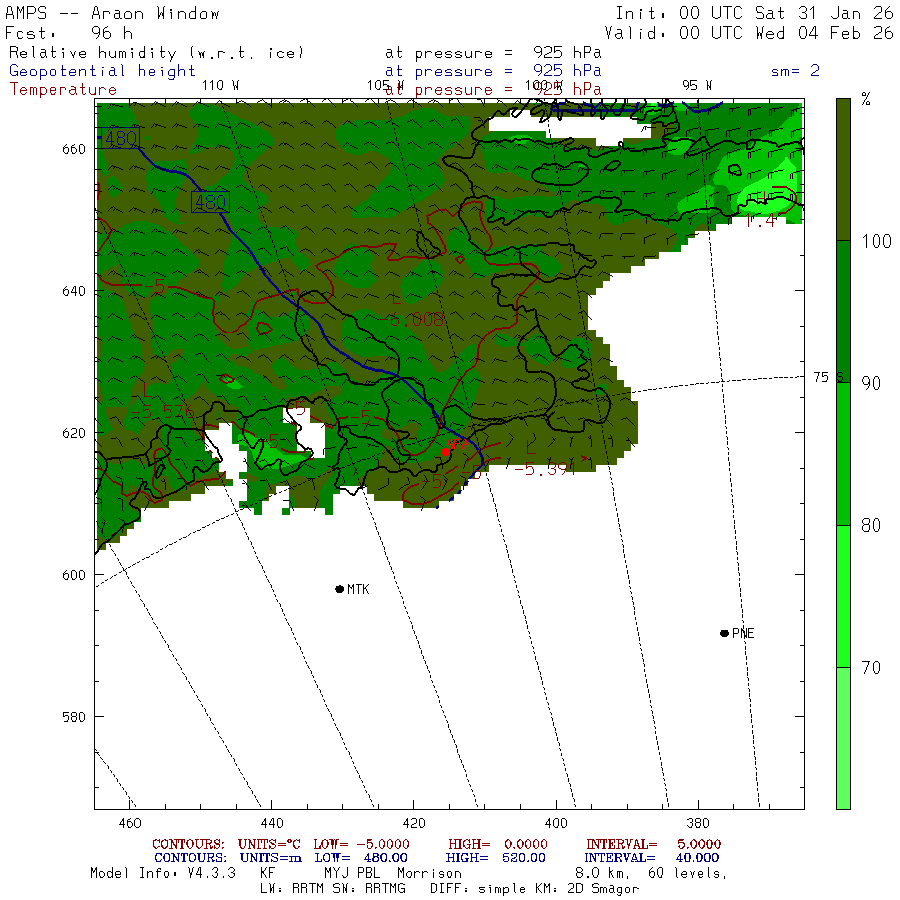Click the bottom axis tick label '460'
Image resolution: width=900 pixels, height=900 pixels.
pos(130,823)
